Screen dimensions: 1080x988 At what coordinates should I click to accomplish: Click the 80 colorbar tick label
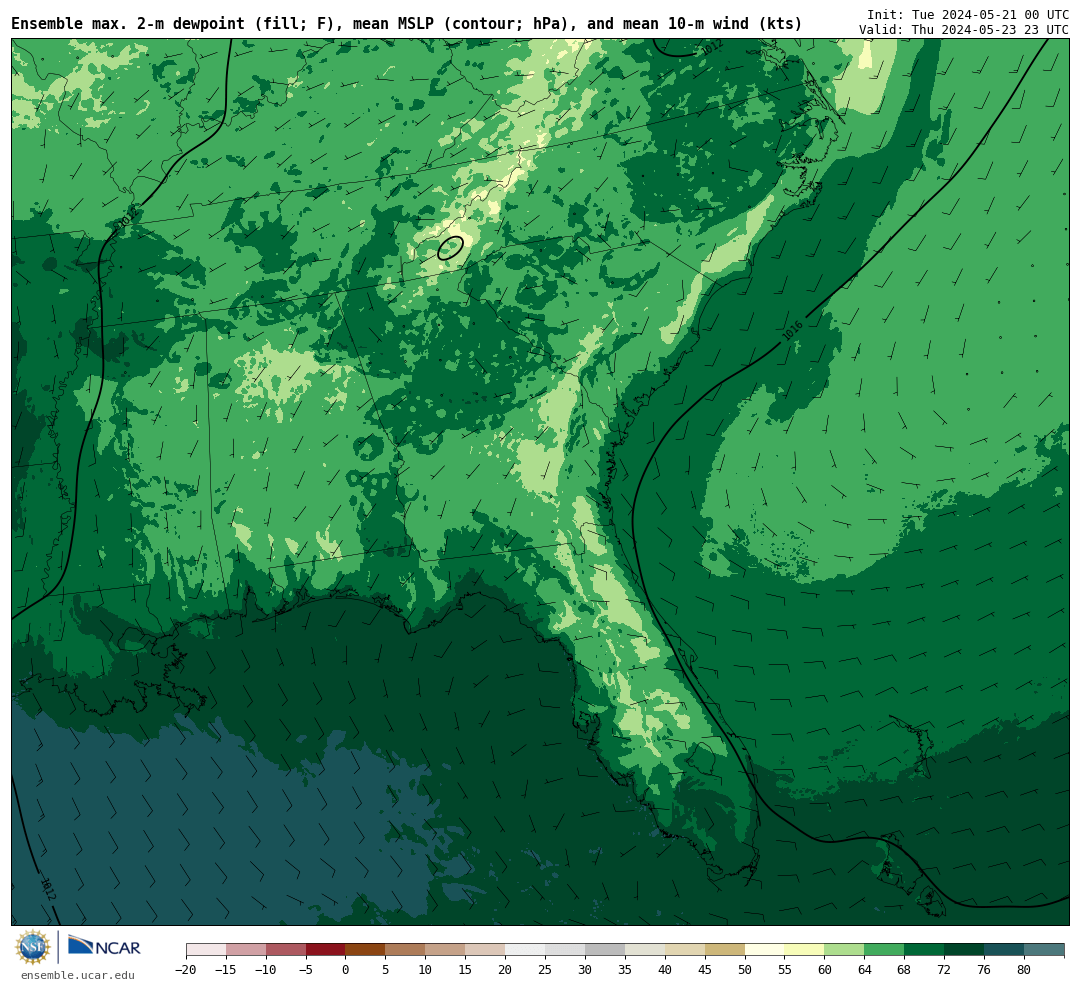[1025, 969]
